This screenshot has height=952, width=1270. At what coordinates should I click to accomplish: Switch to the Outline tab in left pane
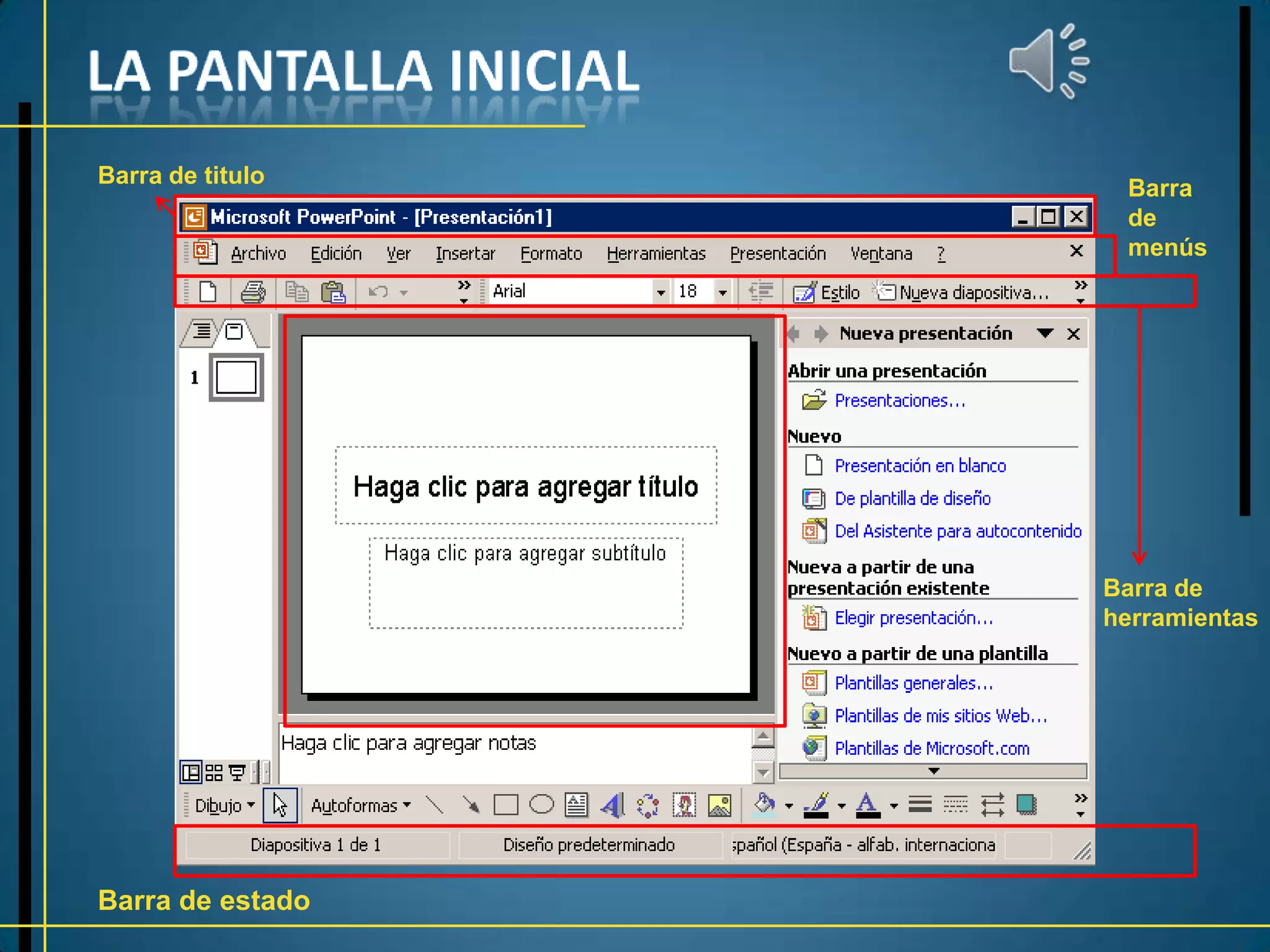[x=201, y=332]
